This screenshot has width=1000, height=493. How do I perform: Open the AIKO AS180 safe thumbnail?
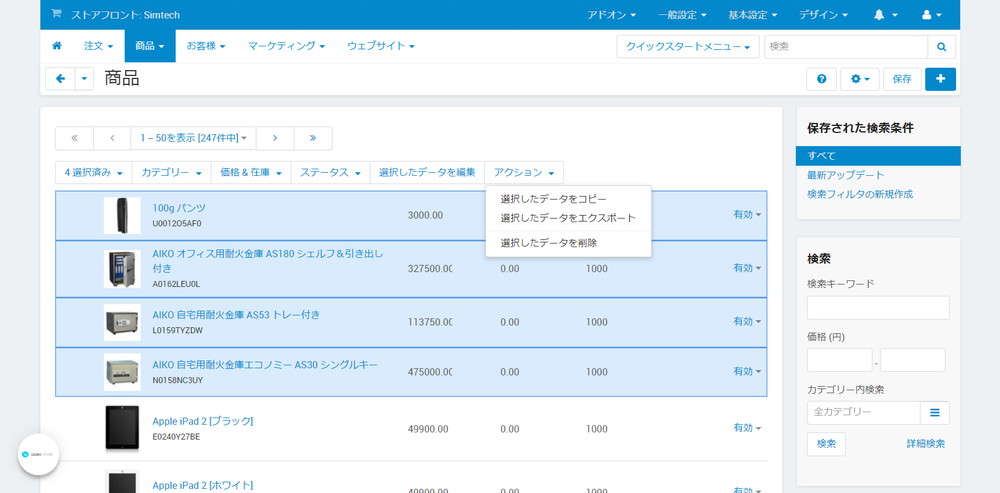tap(122, 269)
